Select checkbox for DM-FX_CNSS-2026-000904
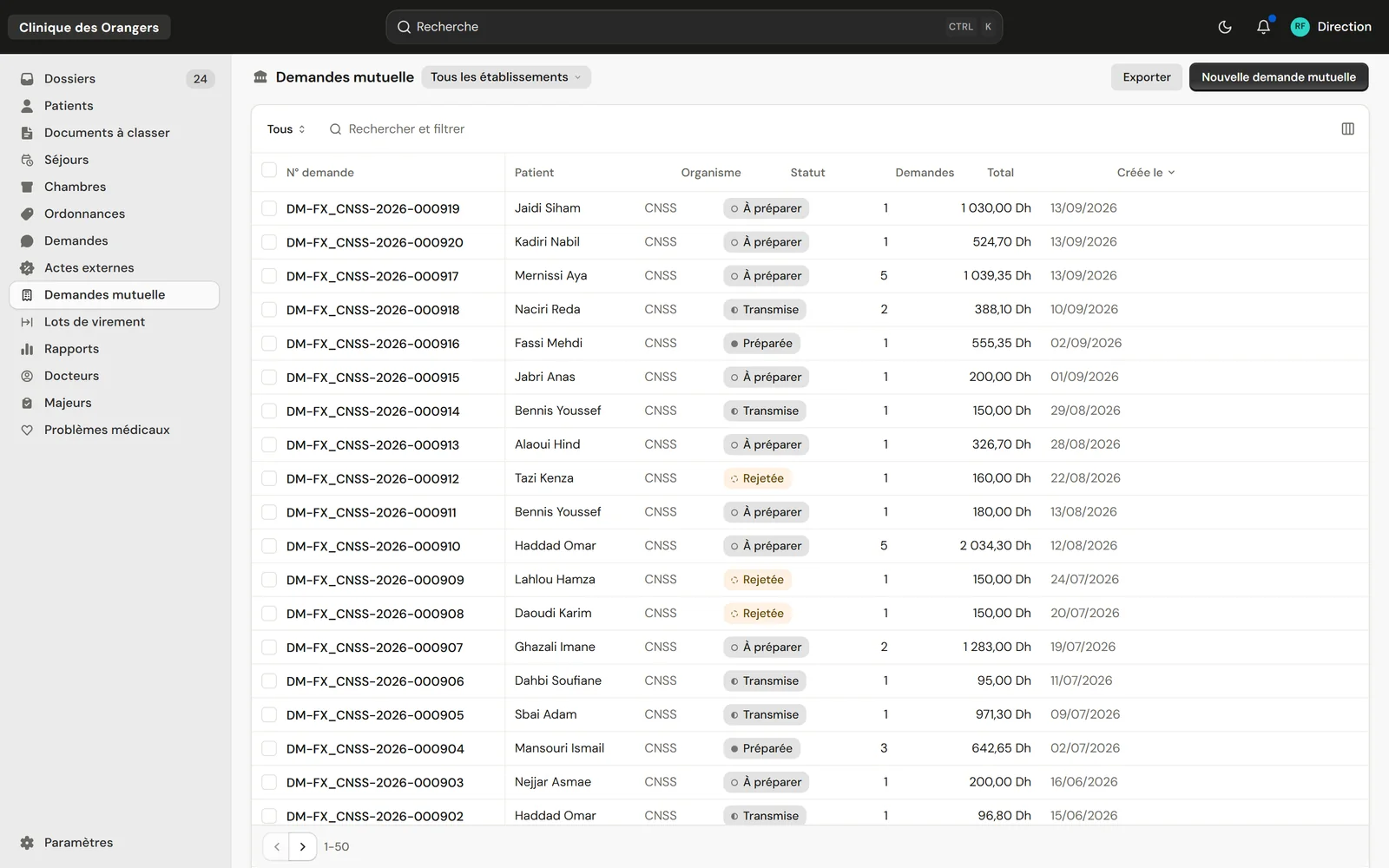Viewport: 1389px width, 868px height. tap(269, 748)
